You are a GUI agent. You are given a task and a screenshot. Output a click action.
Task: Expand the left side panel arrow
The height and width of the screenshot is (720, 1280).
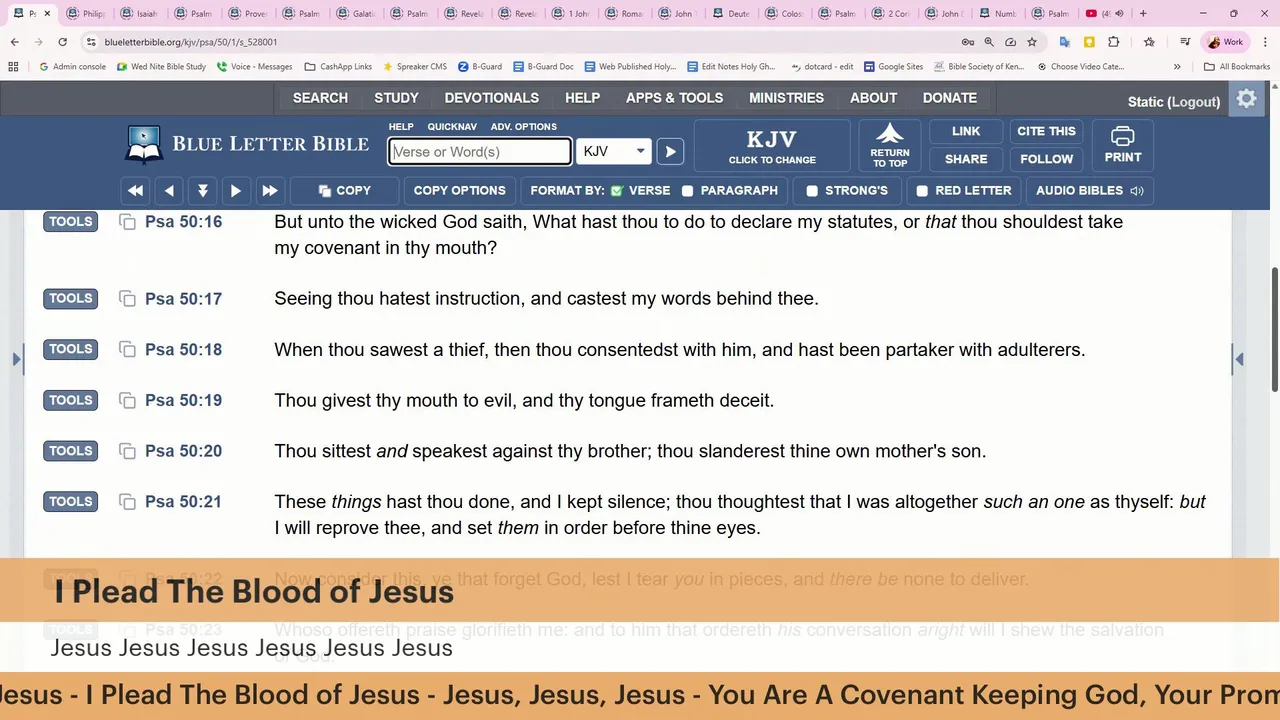coord(17,359)
